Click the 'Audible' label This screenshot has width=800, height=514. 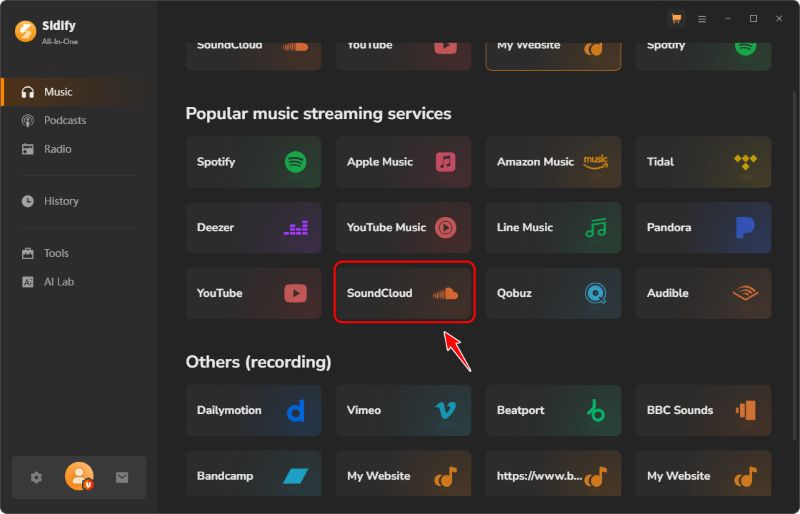point(667,293)
